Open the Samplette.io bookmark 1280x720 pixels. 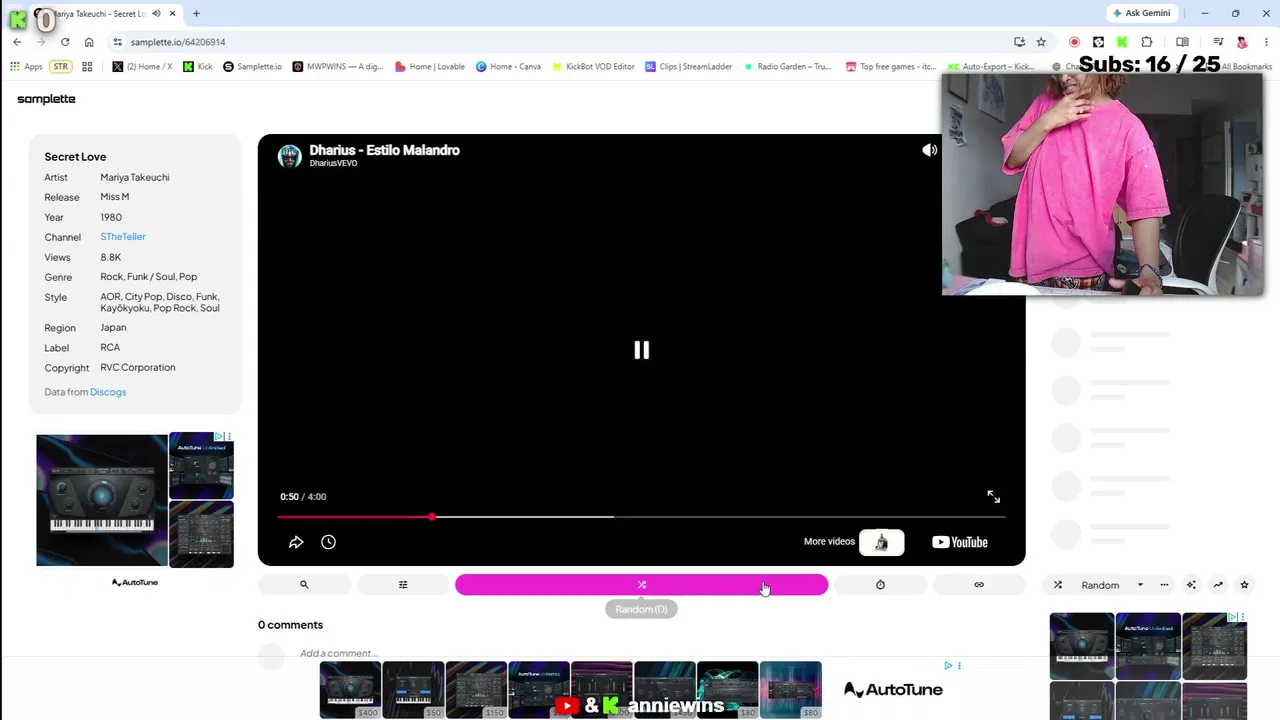[x=254, y=67]
